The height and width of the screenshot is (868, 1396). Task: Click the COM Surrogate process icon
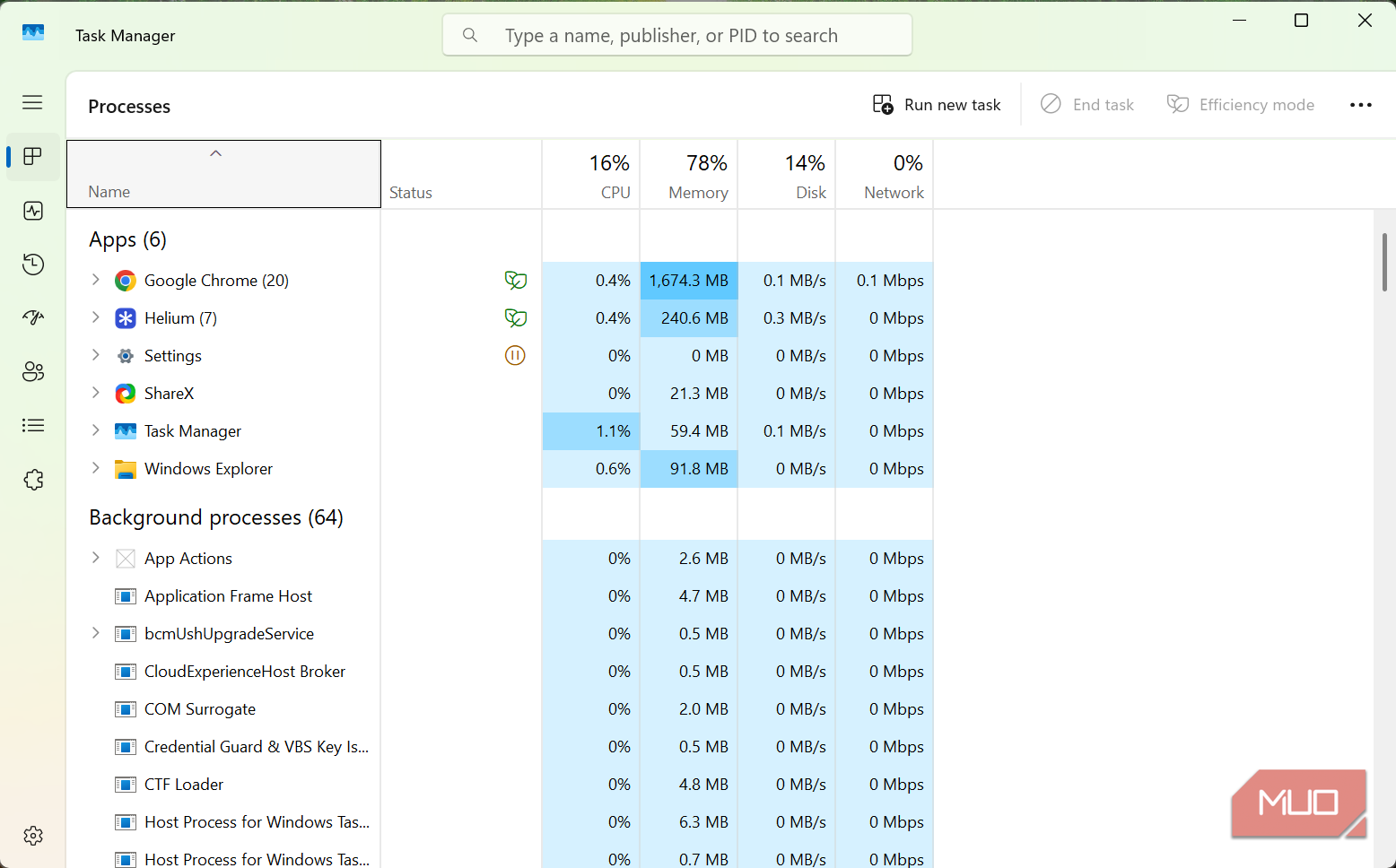click(126, 709)
